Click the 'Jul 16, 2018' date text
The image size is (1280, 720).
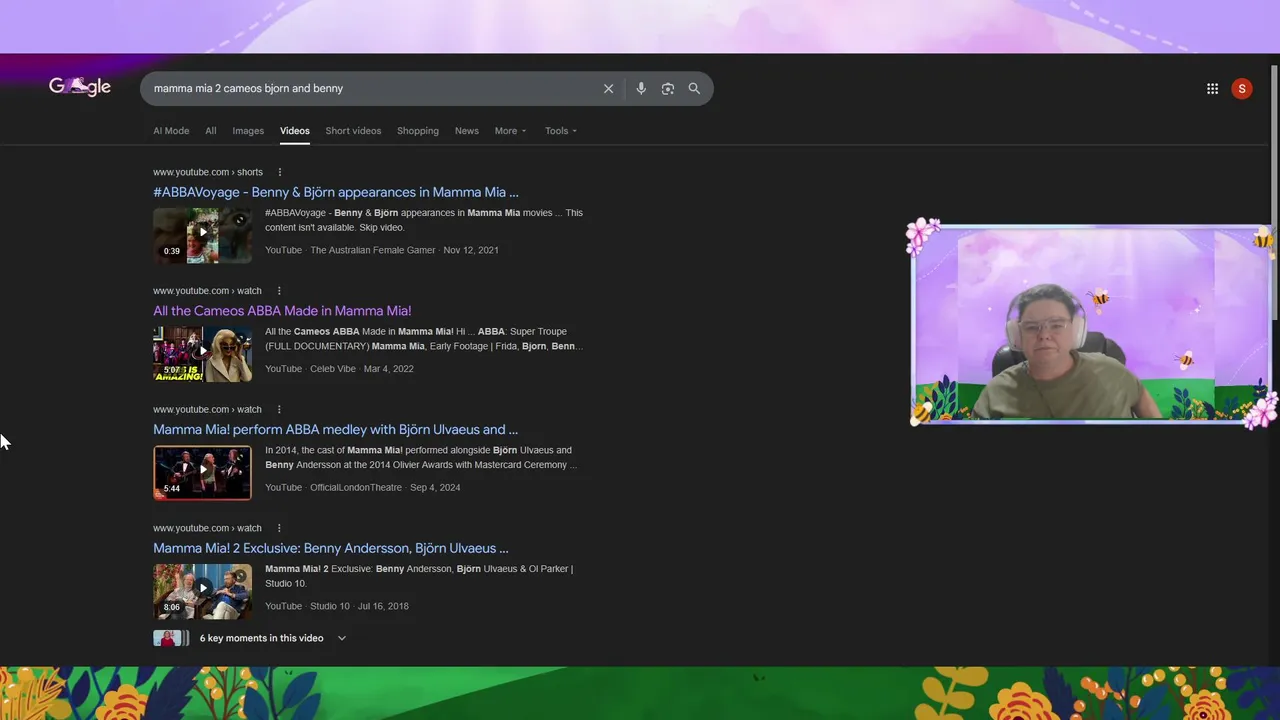(384, 606)
